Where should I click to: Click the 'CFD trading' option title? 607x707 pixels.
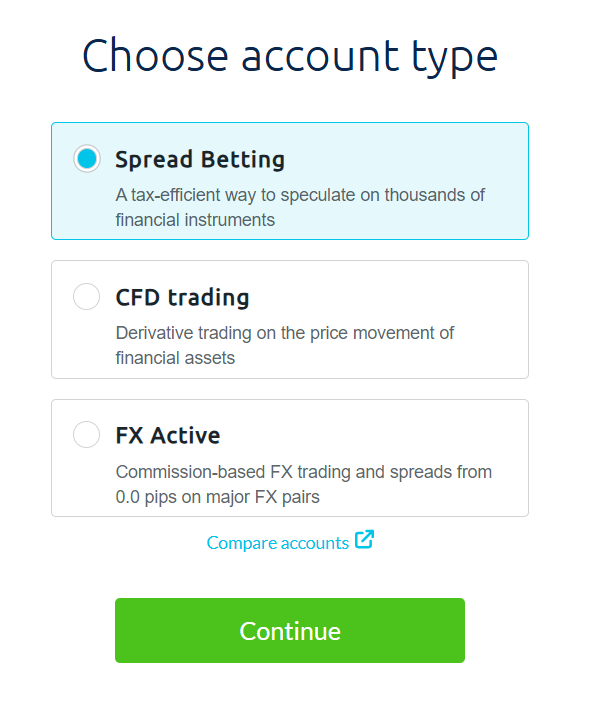point(182,297)
